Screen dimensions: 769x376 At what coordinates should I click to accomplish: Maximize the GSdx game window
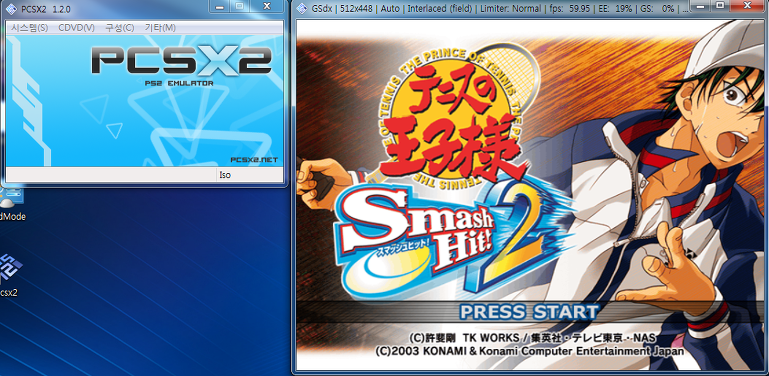click(x=720, y=6)
